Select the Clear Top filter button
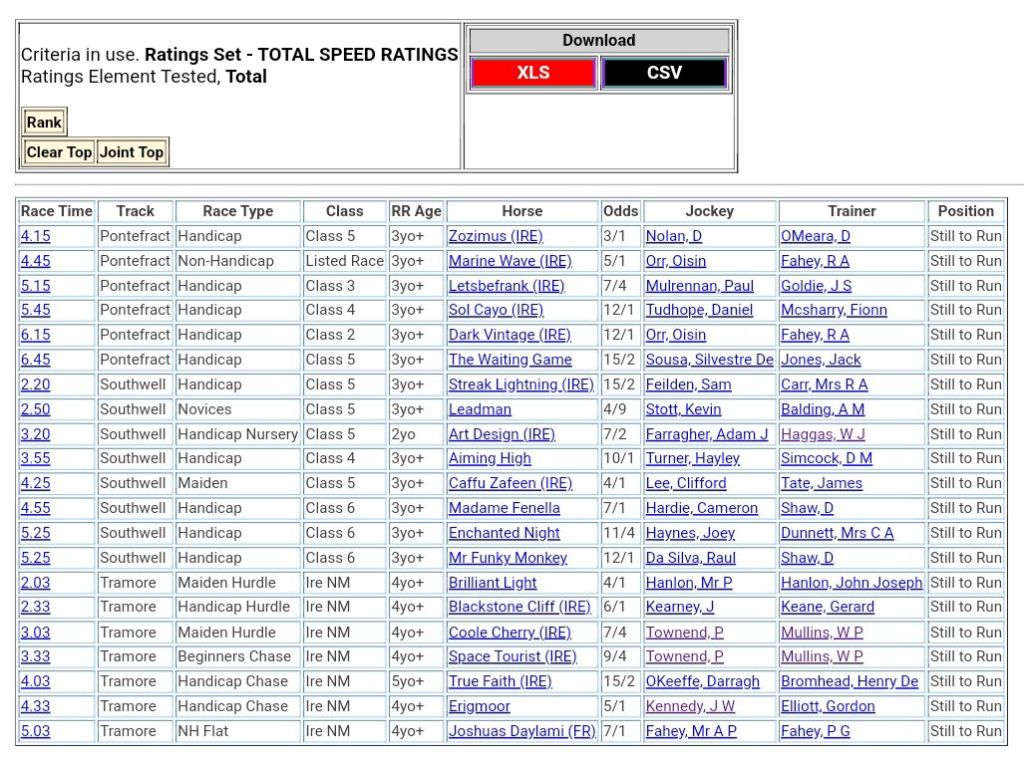The image size is (1024, 765). coord(59,152)
